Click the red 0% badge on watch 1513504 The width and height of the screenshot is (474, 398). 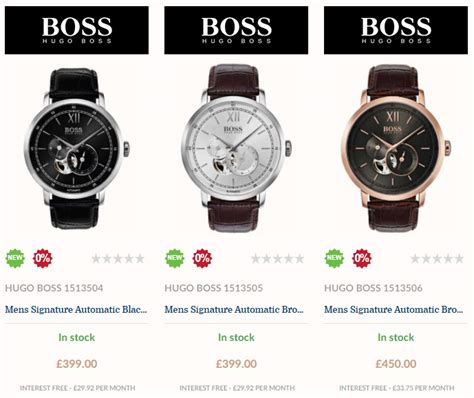[x=42, y=258]
